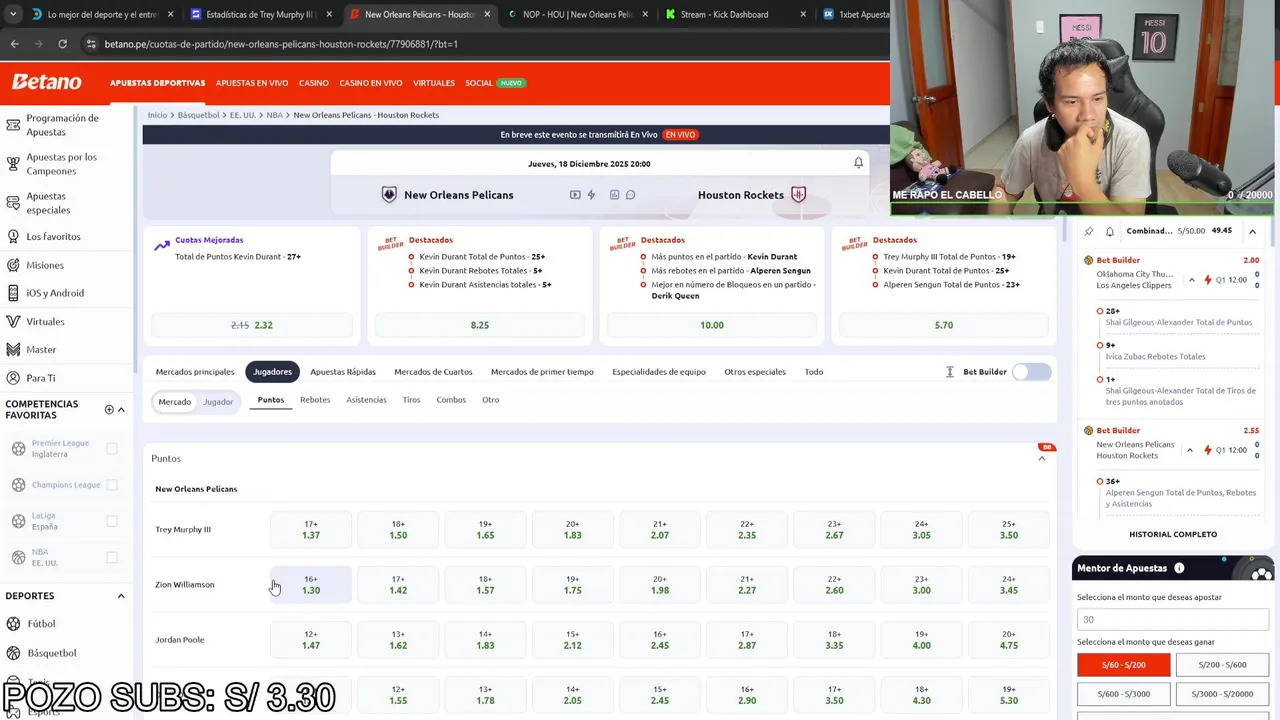The height and width of the screenshot is (720, 1280).
Task: Open Mentor de Apuestas info icon
Action: [1179, 568]
